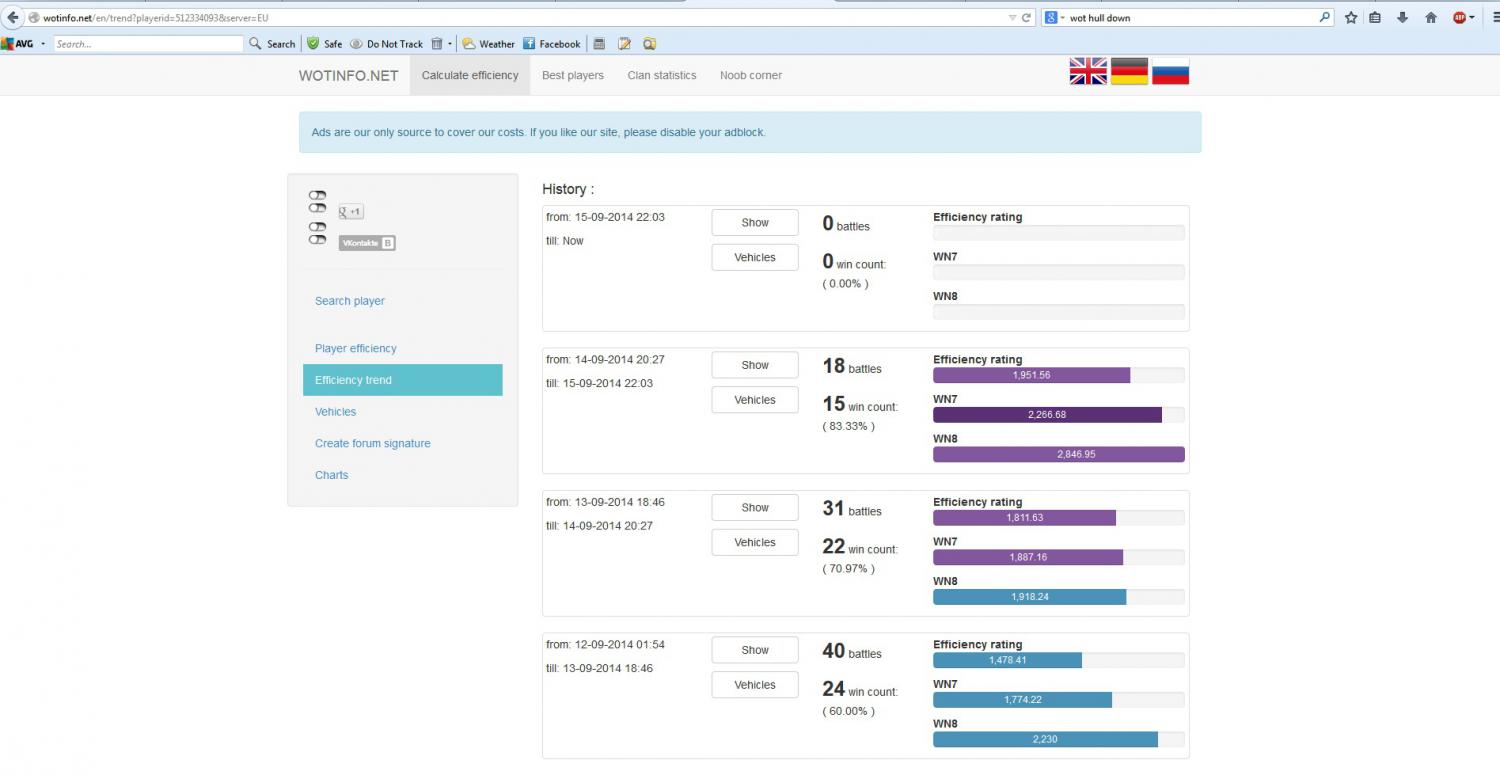The width and height of the screenshot is (1500, 775).
Task: Open the Create forum signature link
Action: (x=372, y=443)
